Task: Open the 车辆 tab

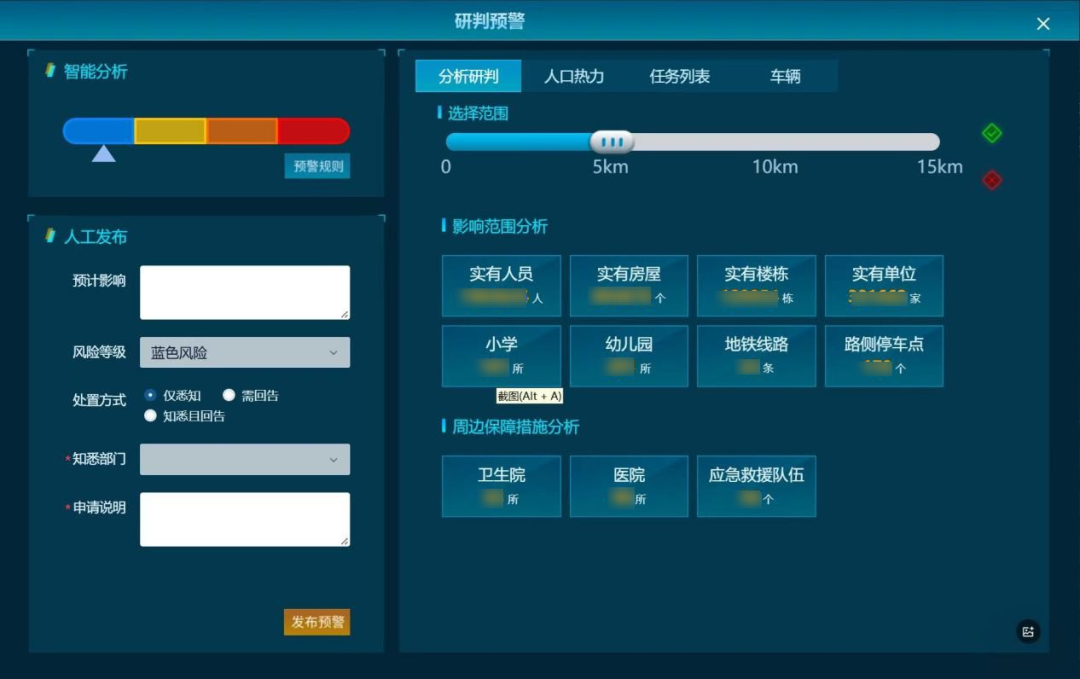Action: pyautogui.click(x=785, y=76)
